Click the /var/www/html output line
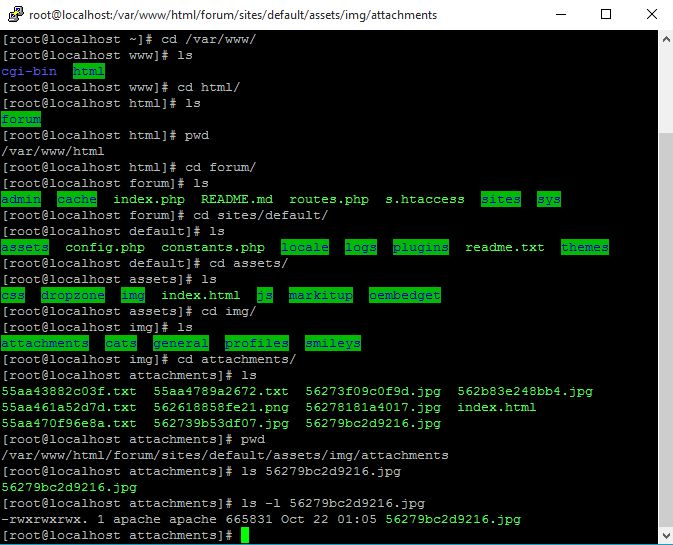 click(x=53, y=151)
